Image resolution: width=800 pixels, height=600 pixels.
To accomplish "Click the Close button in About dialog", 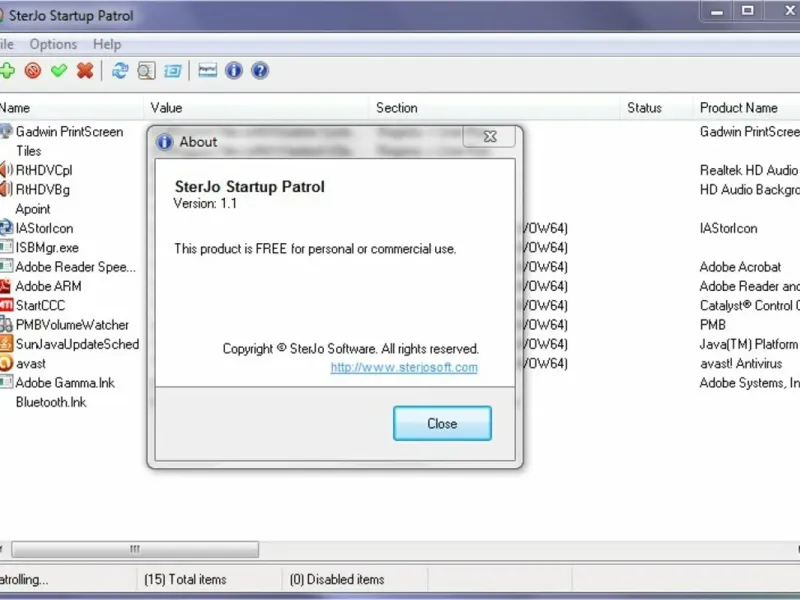I will 442,423.
